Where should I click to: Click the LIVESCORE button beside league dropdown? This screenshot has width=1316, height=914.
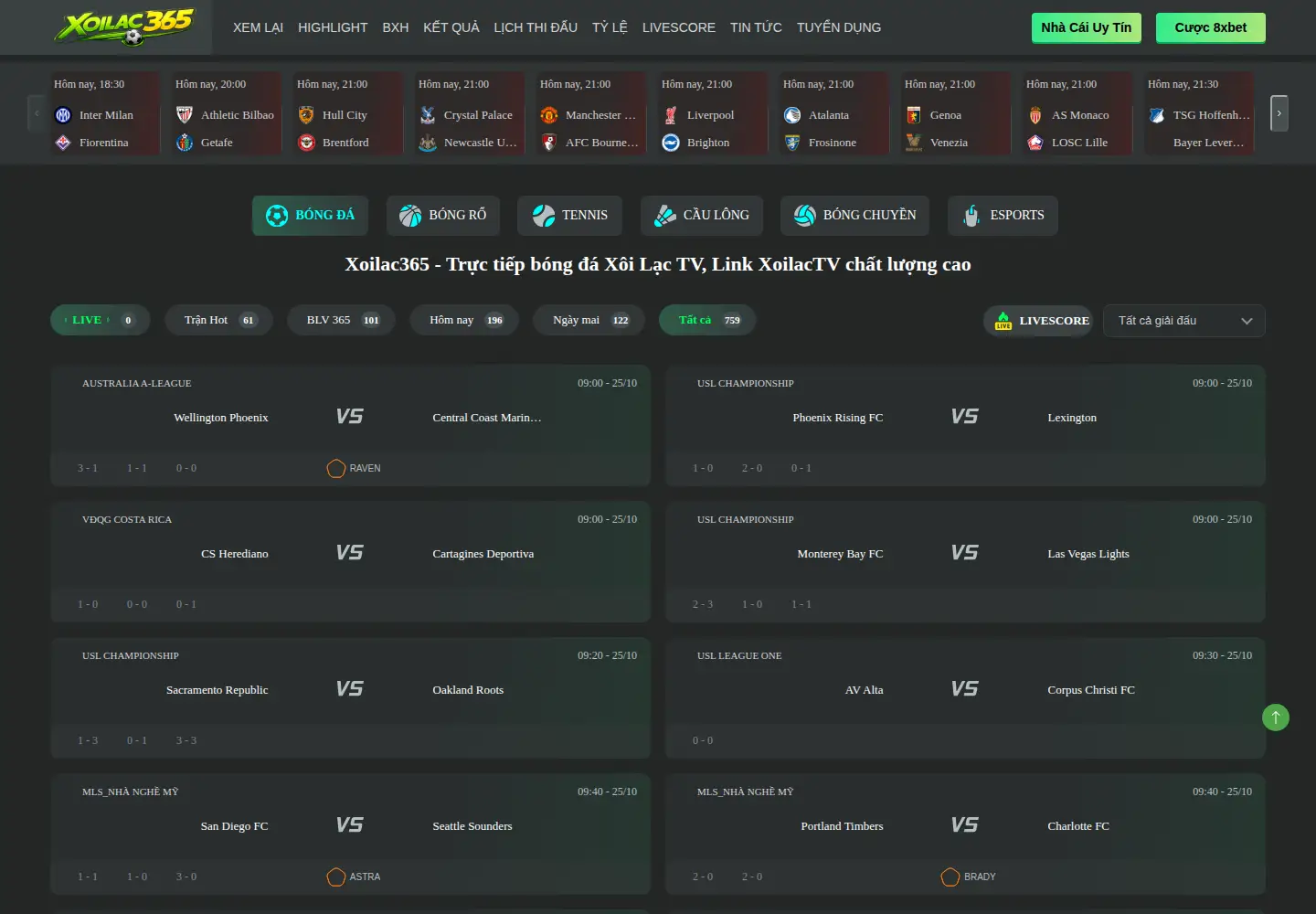point(1038,321)
